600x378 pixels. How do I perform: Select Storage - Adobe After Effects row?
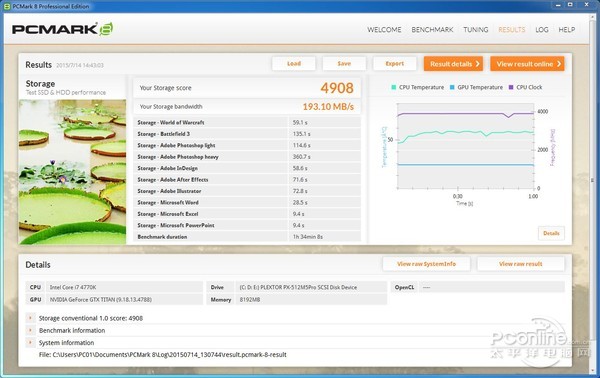tap(247, 180)
